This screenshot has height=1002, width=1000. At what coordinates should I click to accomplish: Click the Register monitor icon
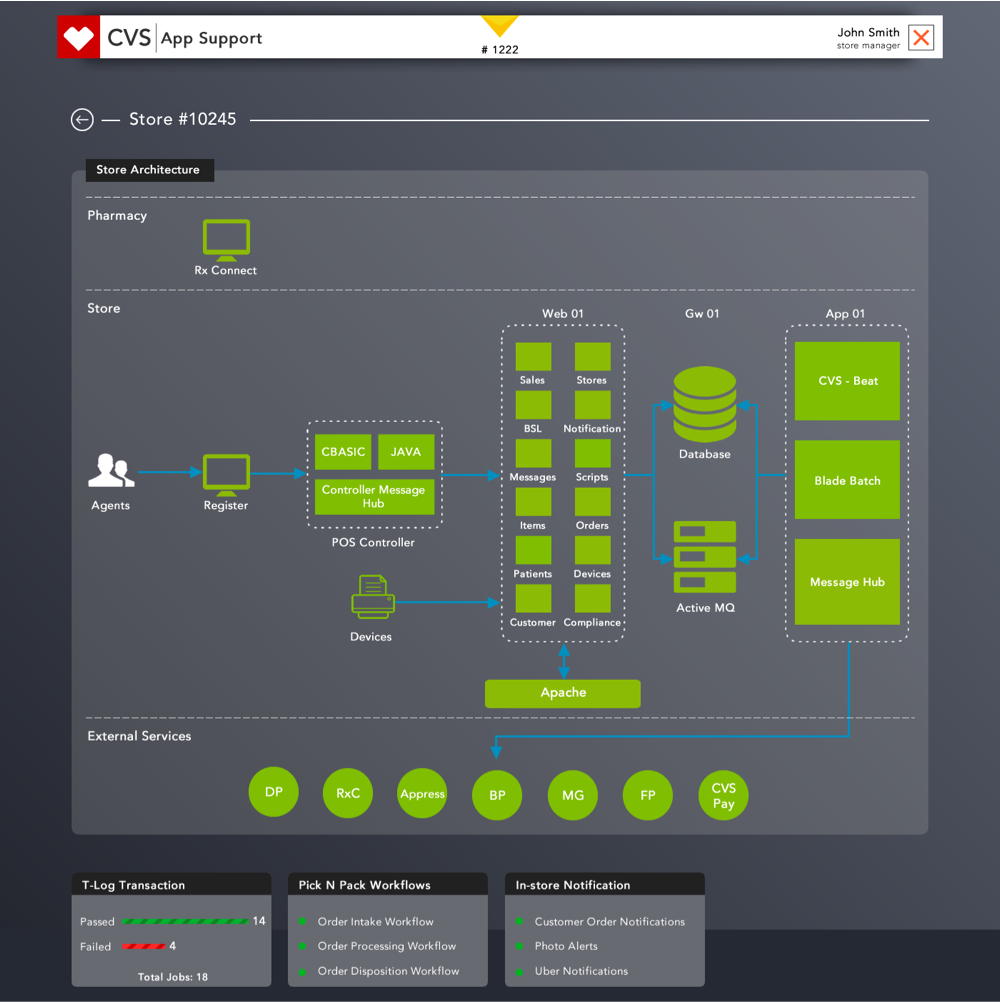pos(226,474)
